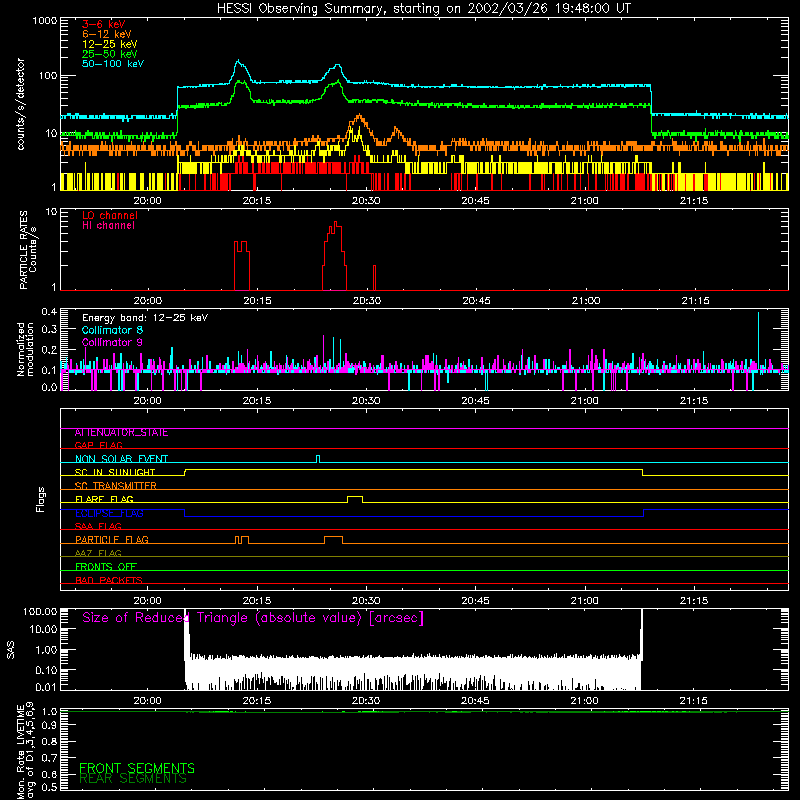Click the NON_SOLAR_EVENT flag label
This screenshot has height=800, width=800.
(x=121, y=459)
